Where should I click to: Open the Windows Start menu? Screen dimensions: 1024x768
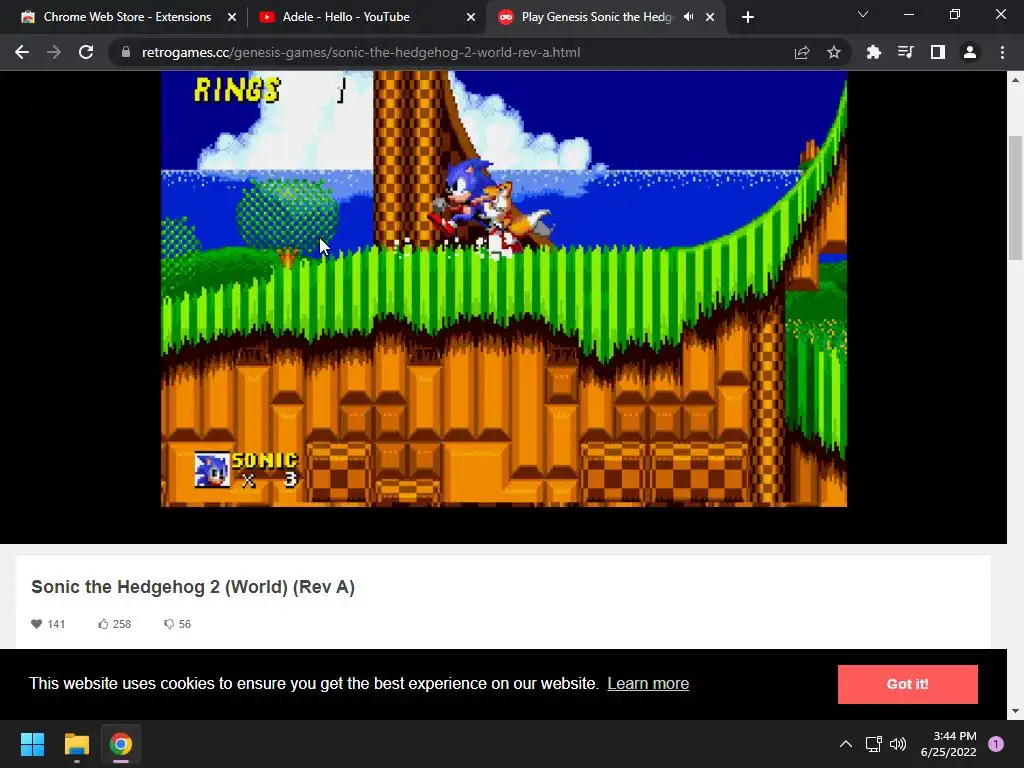32,744
